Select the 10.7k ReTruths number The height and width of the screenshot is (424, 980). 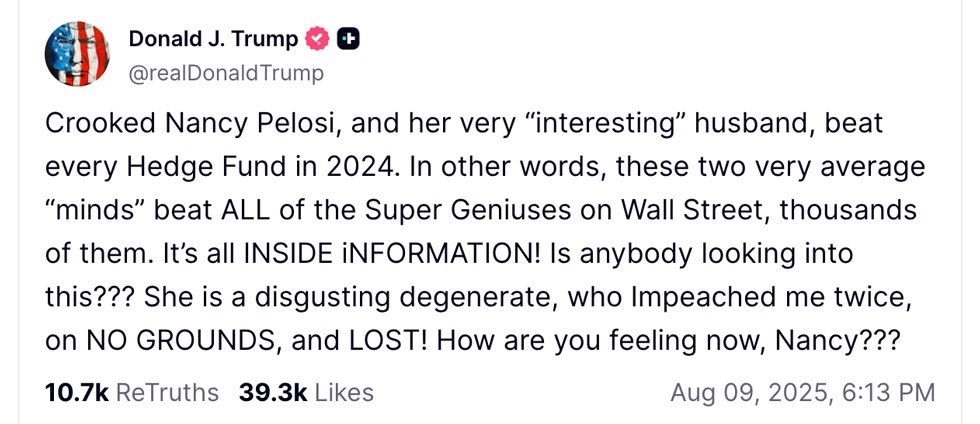click(77, 393)
